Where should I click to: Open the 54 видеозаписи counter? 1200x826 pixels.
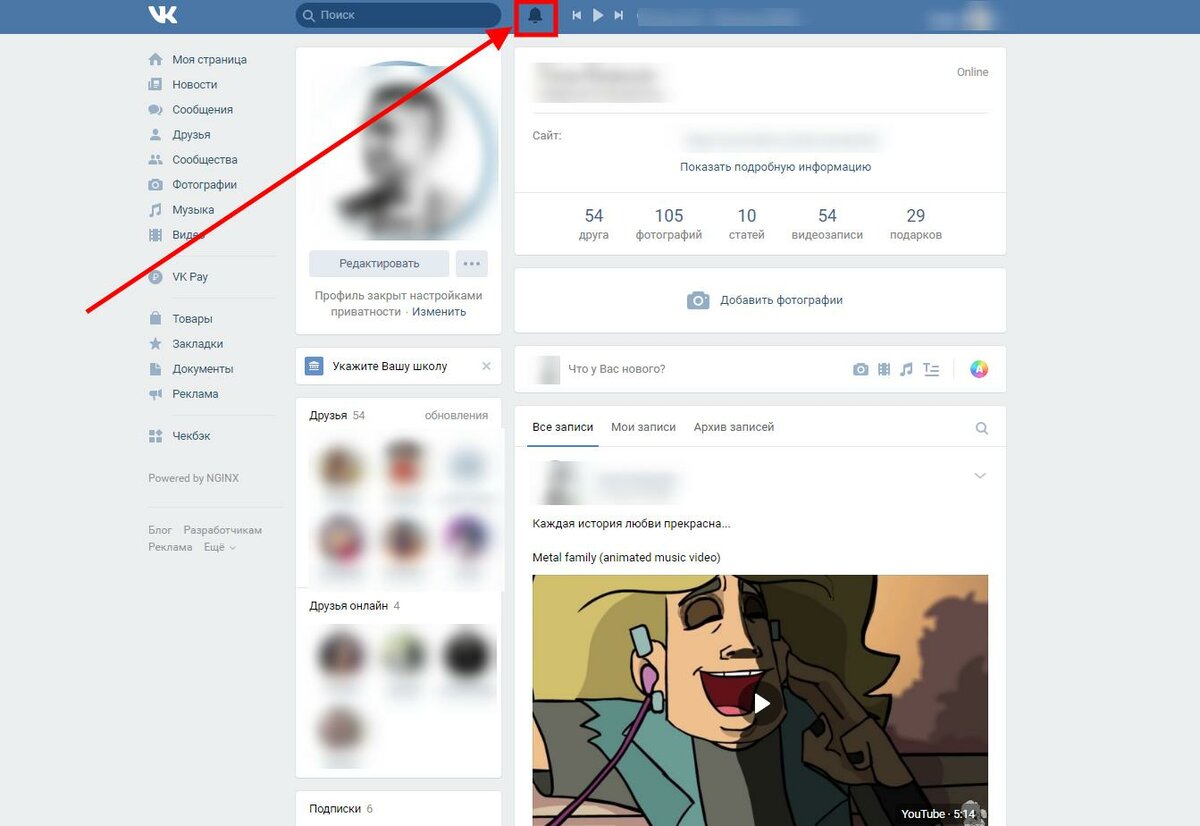827,224
